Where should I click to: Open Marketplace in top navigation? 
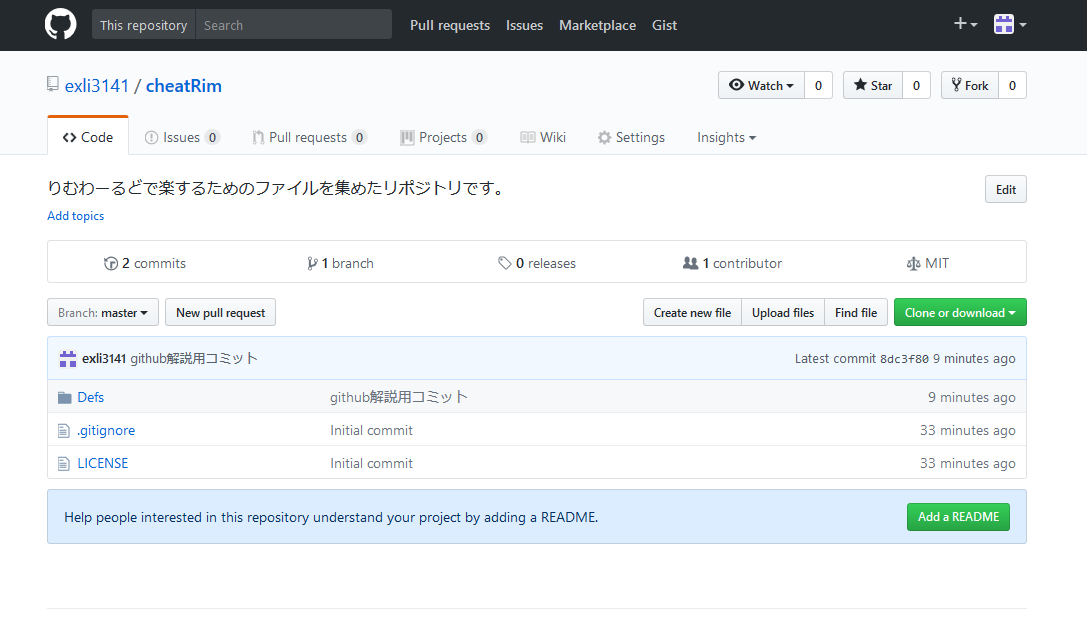(598, 25)
